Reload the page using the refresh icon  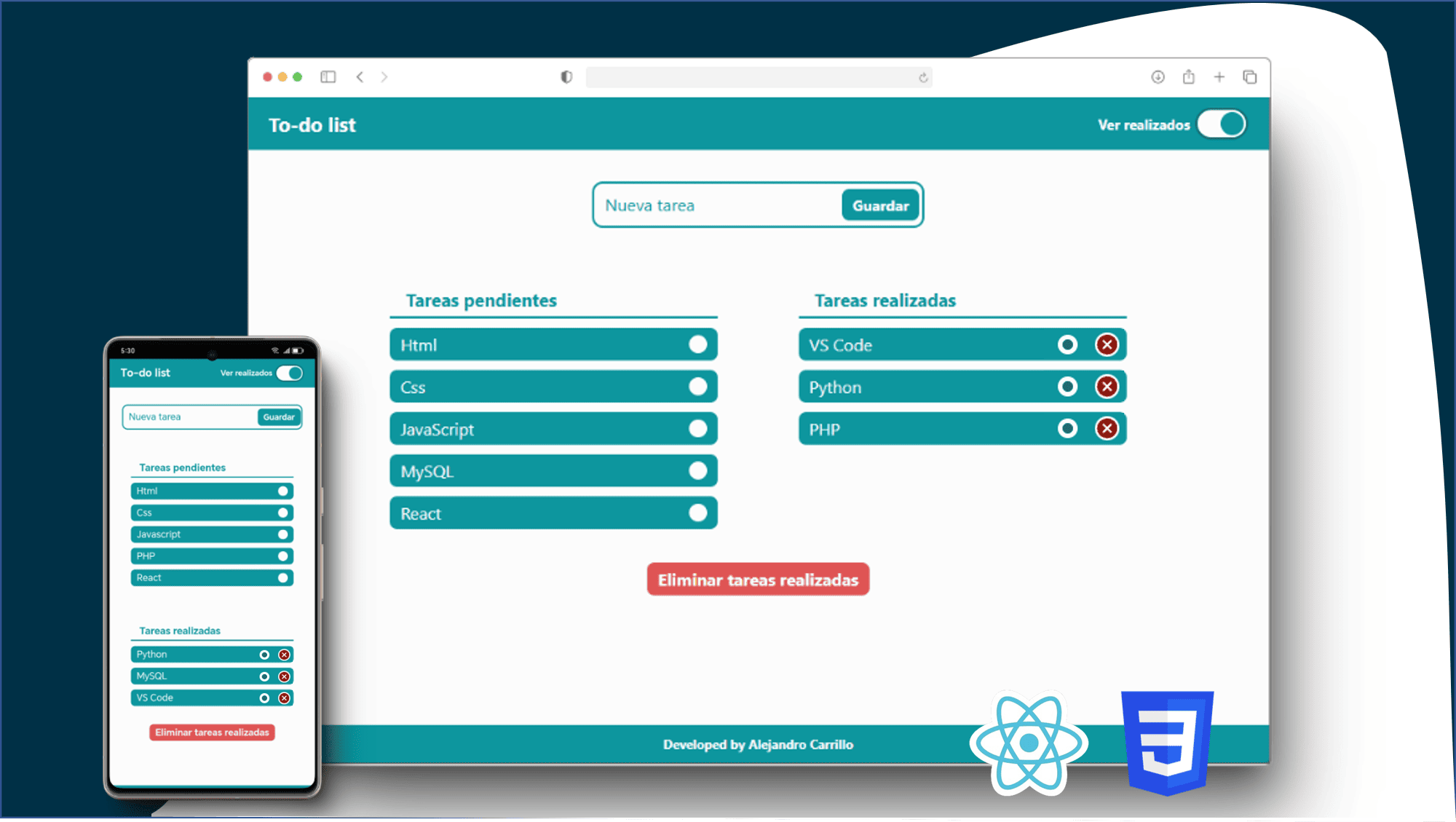pos(923,77)
